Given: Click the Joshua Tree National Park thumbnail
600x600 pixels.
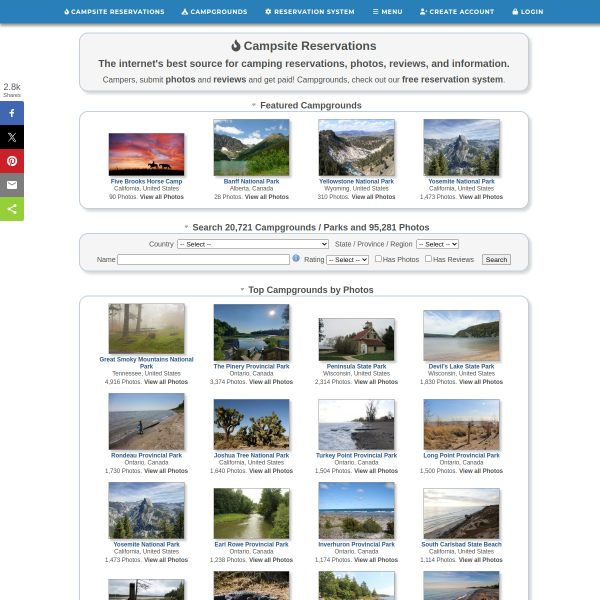Looking at the screenshot, I should [251, 424].
